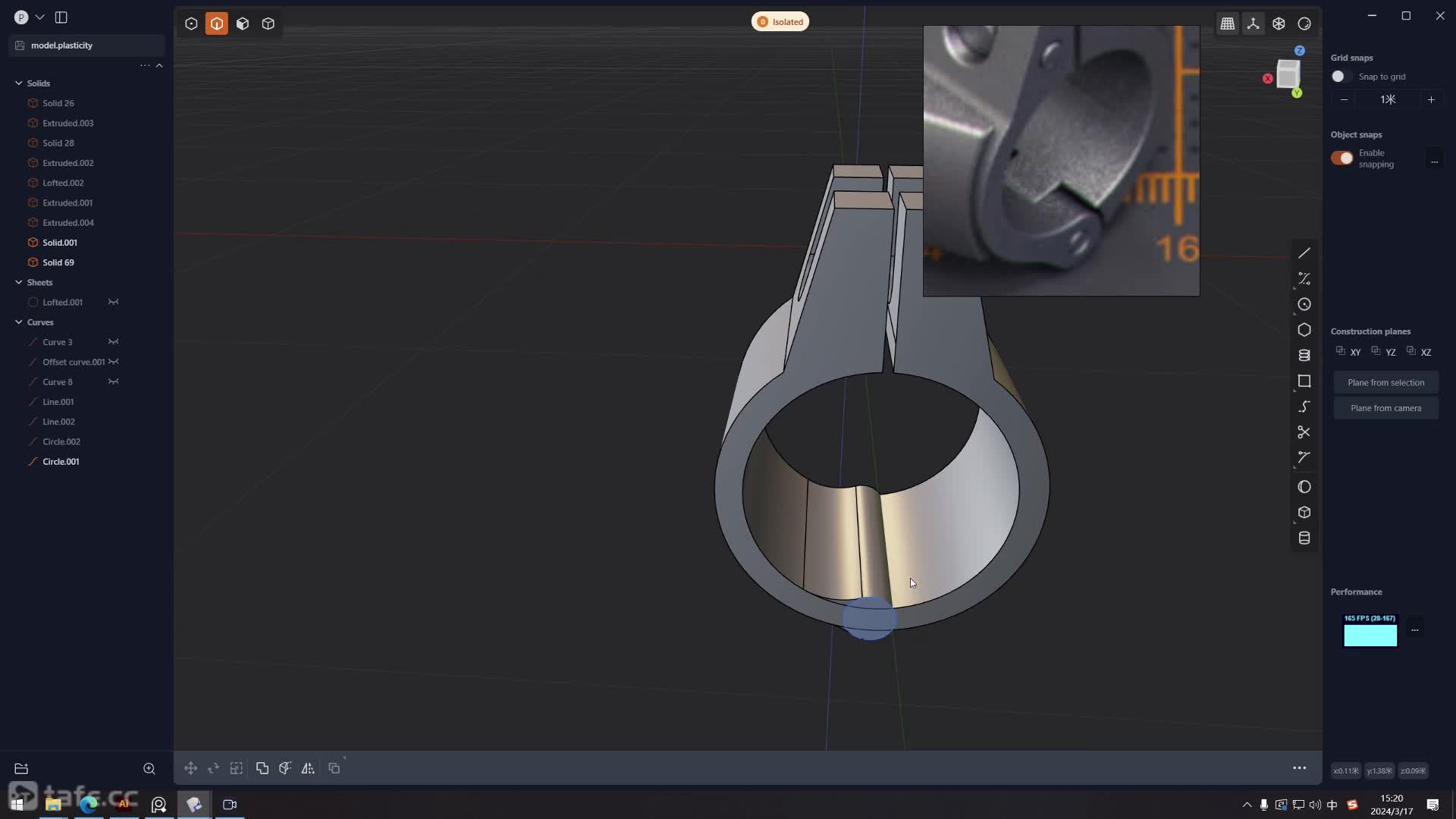The image size is (1456, 819).
Task: Increase grid size with plus button
Action: (1431, 99)
